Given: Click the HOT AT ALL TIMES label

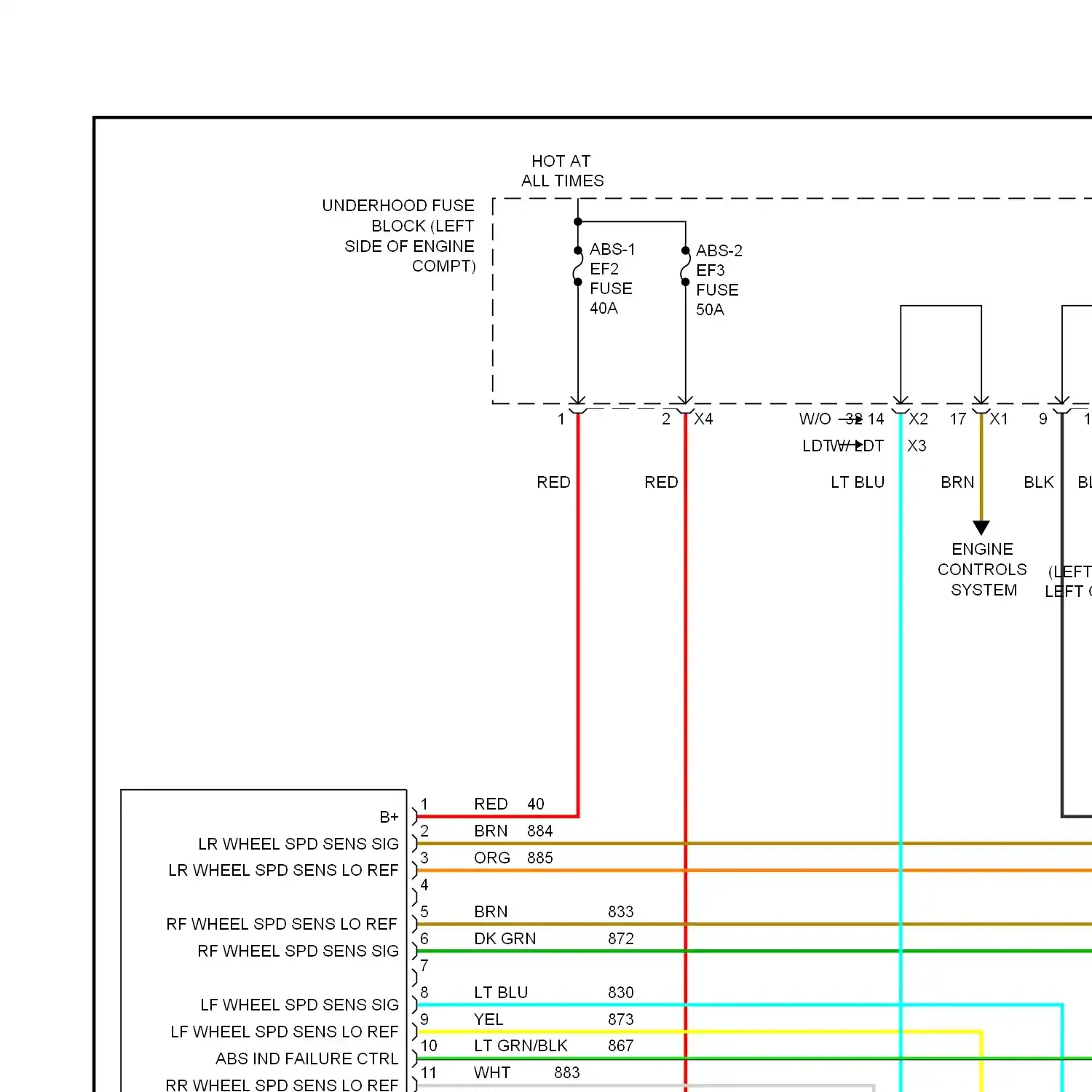Looking at the screenshot, I should tap(562, 171).
